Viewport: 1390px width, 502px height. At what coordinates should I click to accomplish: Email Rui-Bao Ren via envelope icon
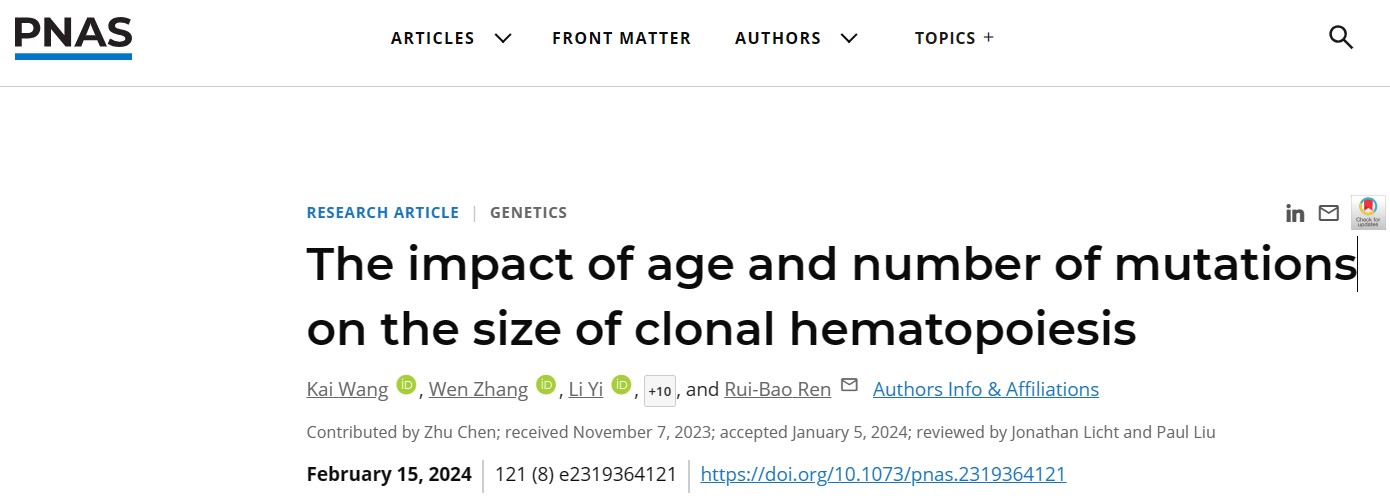[849, 385]
